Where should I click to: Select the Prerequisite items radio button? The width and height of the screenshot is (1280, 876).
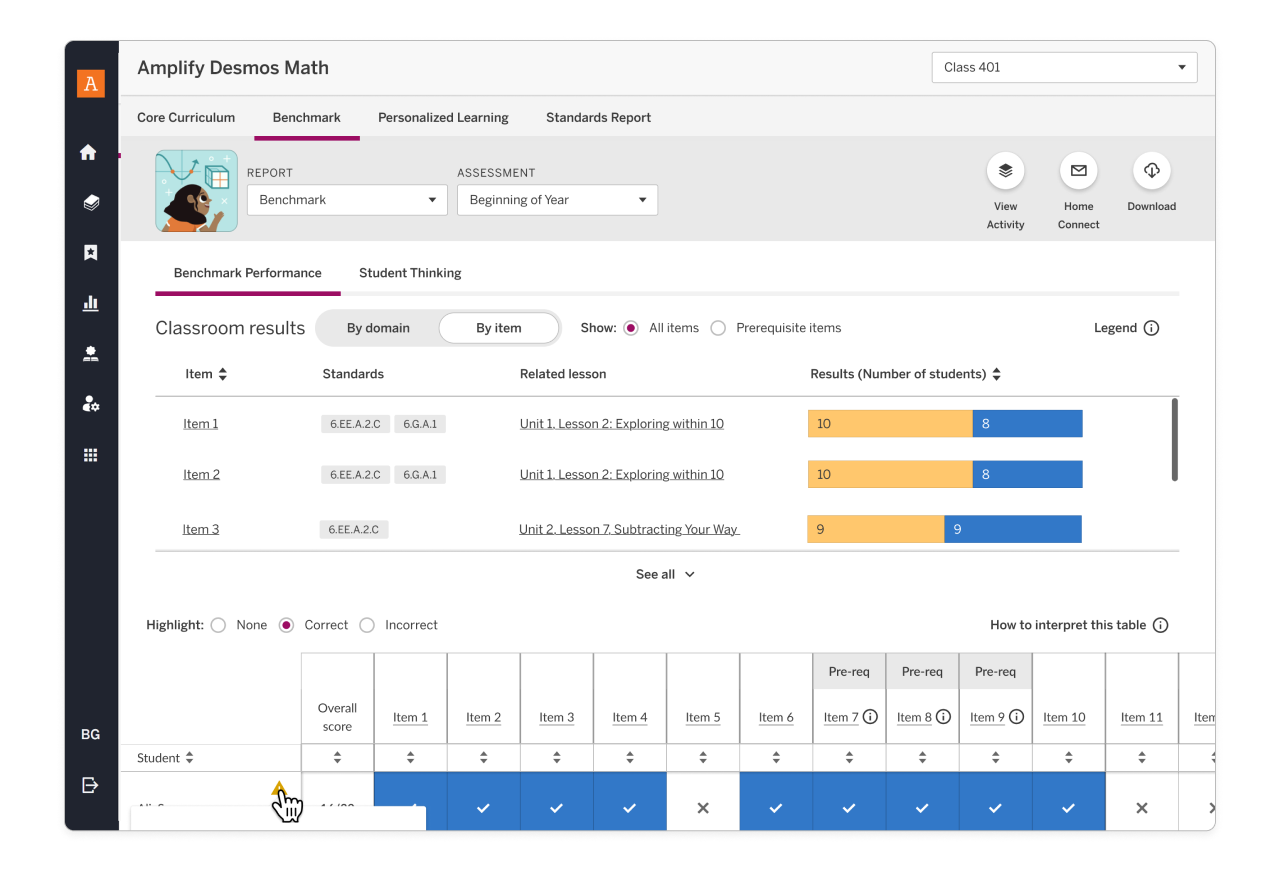click(x=718, y=328)
